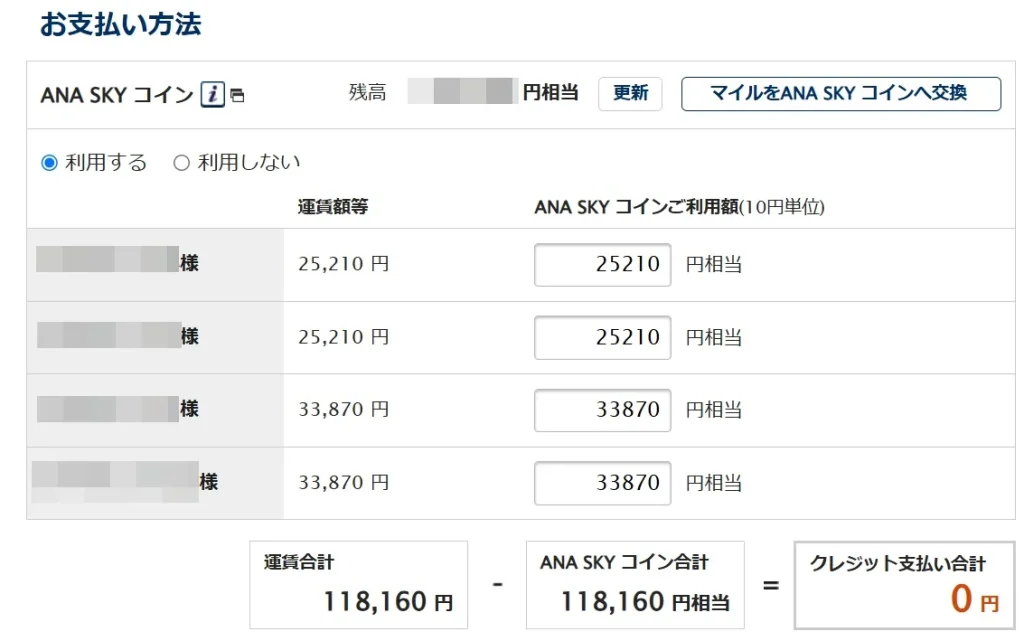The height and width of the screenshot is (641, 1024).
Task: Click the ANA SKY コイン合計 118,160 円相当 value
Action: (645, 601)
